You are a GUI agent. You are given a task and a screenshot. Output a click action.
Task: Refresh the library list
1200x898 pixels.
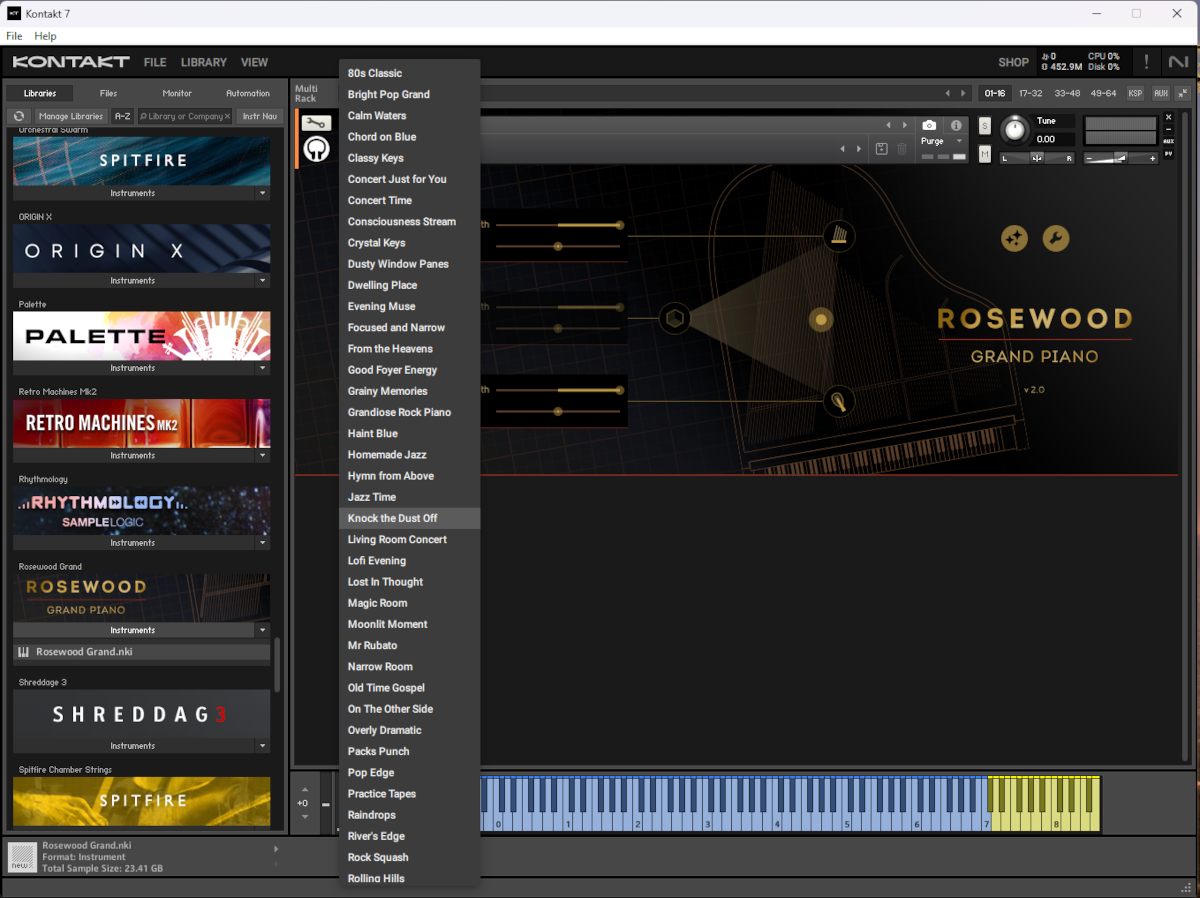click(x=18, y=116)
